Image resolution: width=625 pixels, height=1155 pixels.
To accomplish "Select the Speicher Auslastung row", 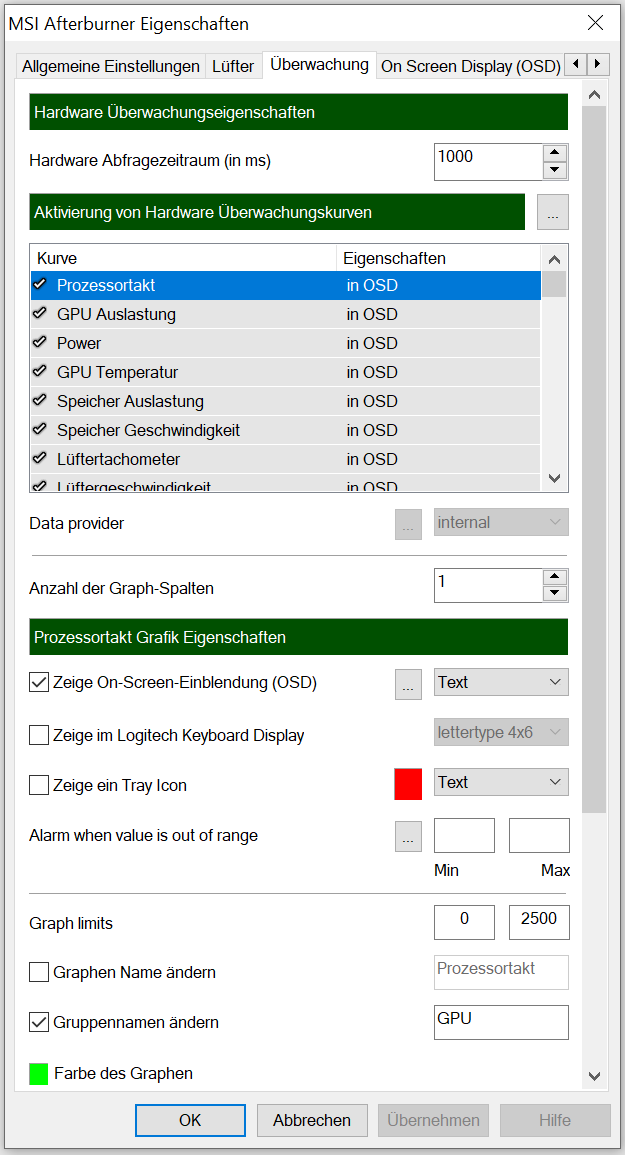I will pyautogui.click(x=286, y=401).
